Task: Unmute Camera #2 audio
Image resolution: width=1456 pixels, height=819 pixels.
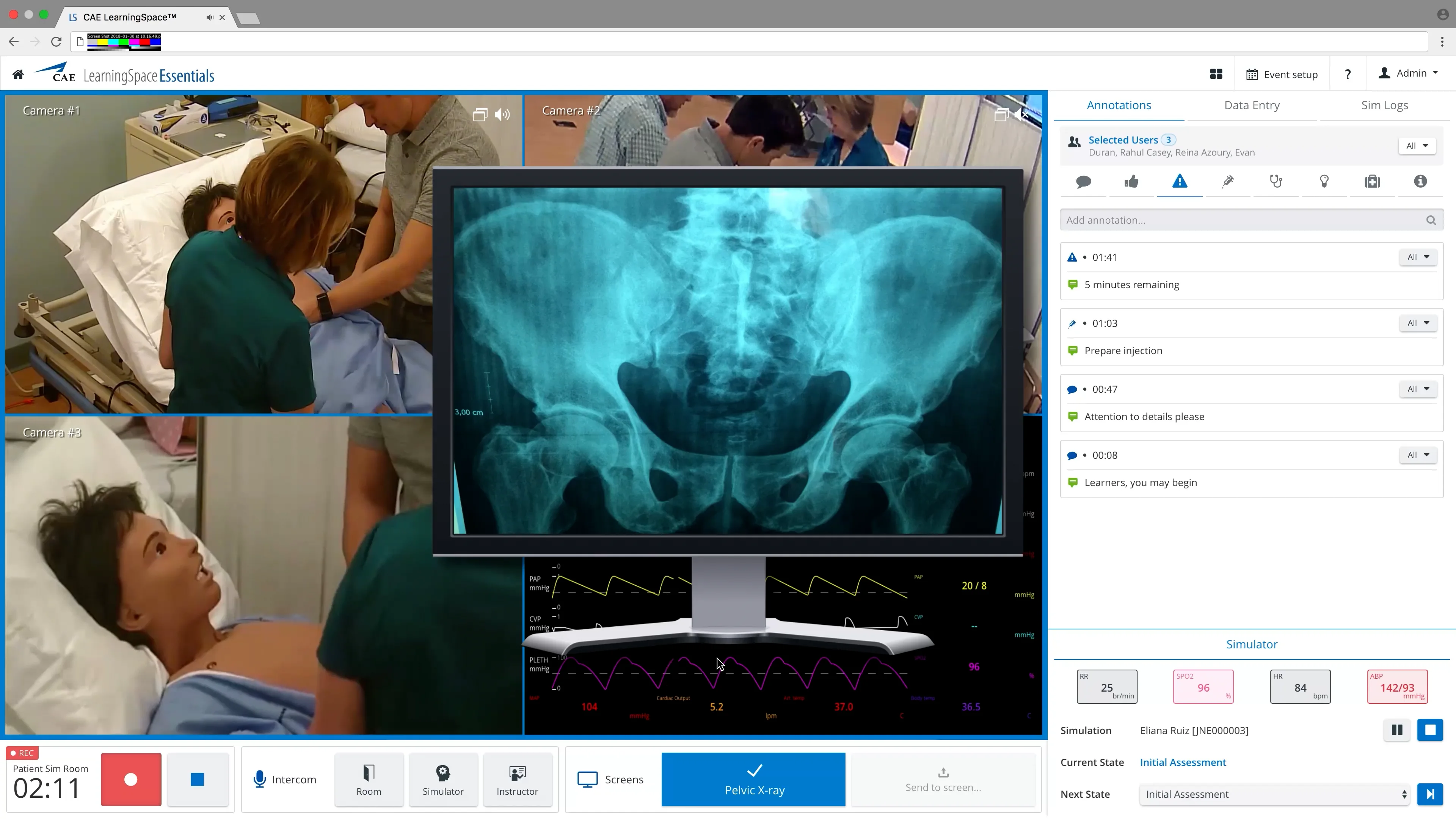Action: pos(1022,115)
